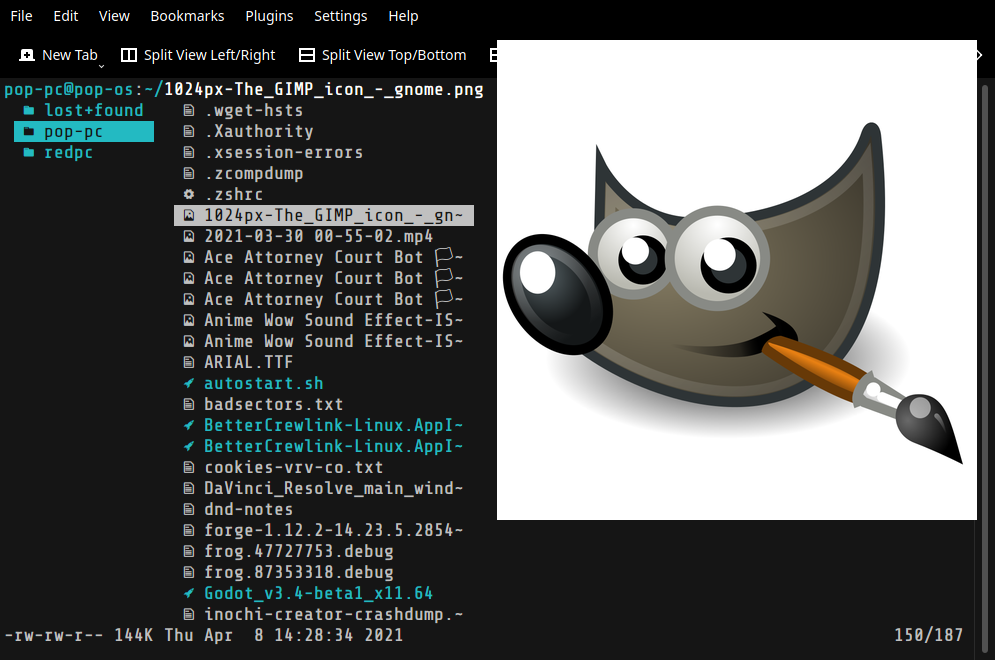The height and width of the screenshot is (660, 995).
Task: Click Split View Left/Right button
Action: [198, 55]
